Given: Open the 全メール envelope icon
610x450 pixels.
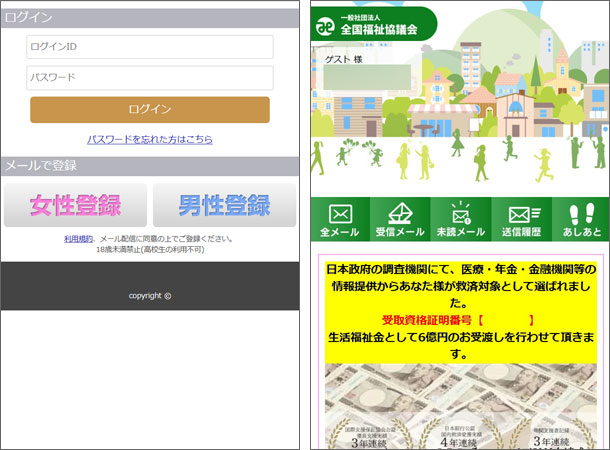Looking at the screenshot, I should pos(340,220).
